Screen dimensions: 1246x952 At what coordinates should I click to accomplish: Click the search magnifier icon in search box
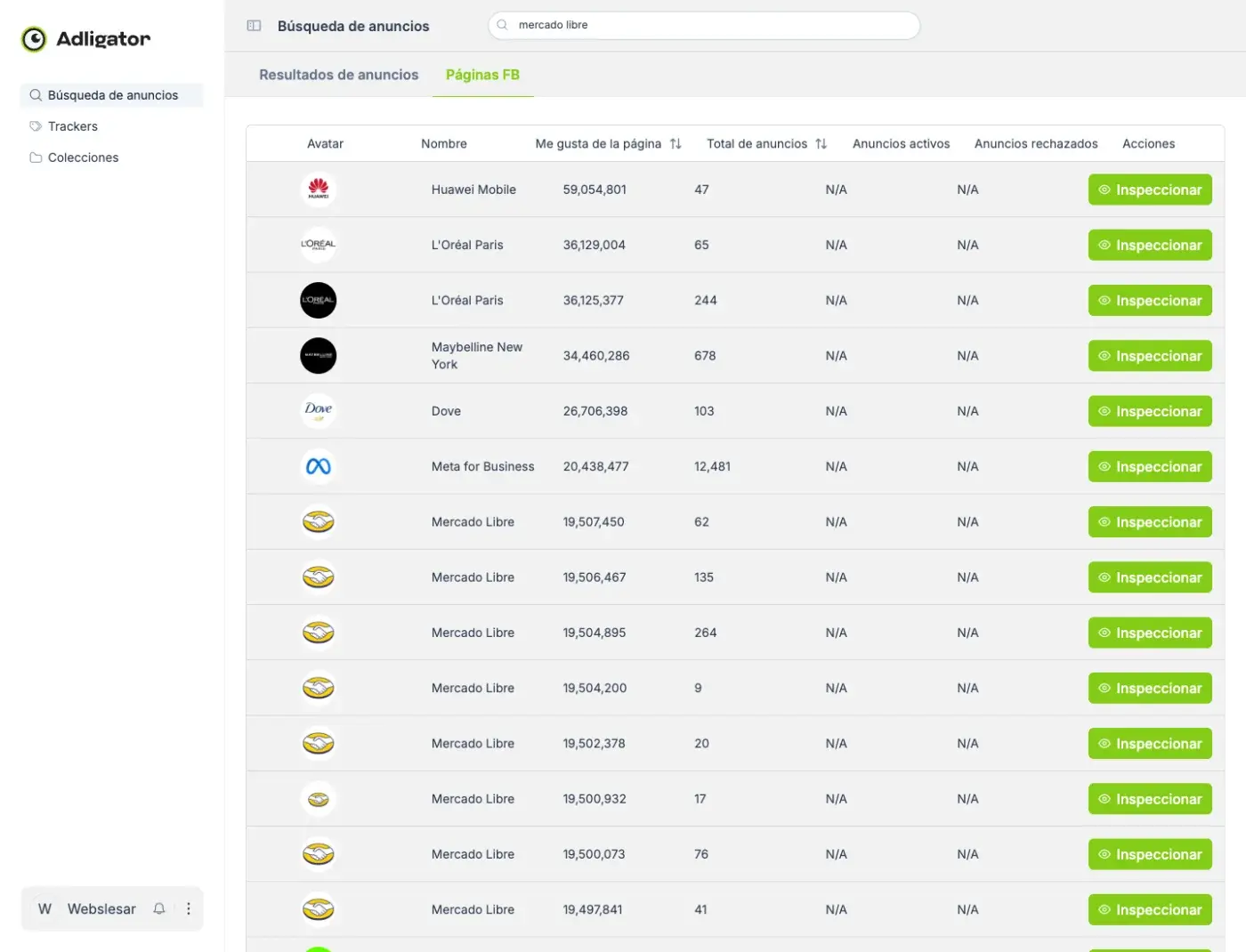pyautogui.click(x=502, y=25)
